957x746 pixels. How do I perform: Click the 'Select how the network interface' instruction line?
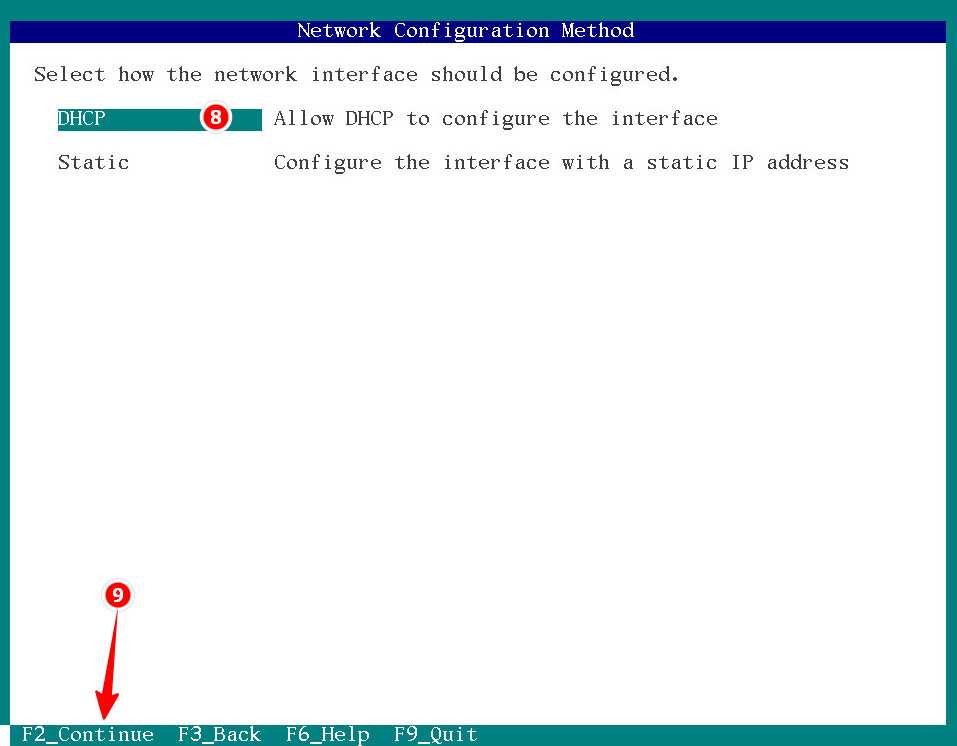pos(356,74)
